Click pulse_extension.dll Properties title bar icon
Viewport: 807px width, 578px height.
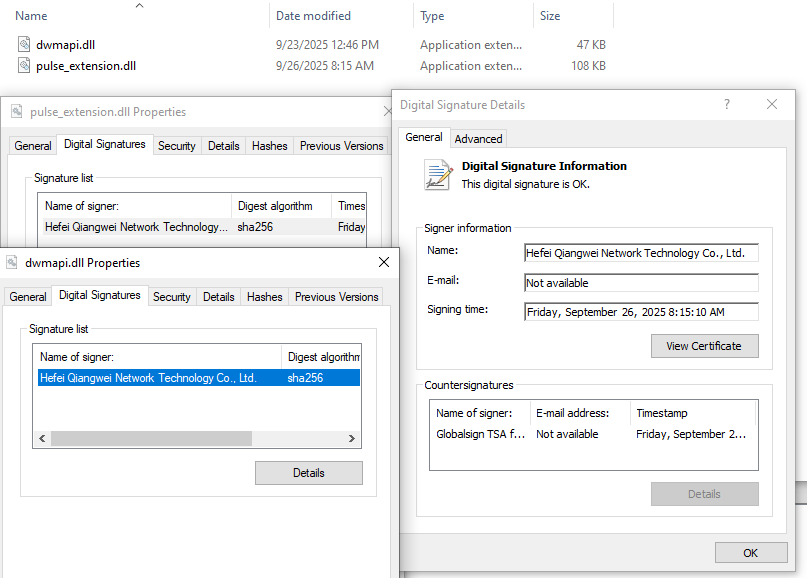tap(17, 112)
